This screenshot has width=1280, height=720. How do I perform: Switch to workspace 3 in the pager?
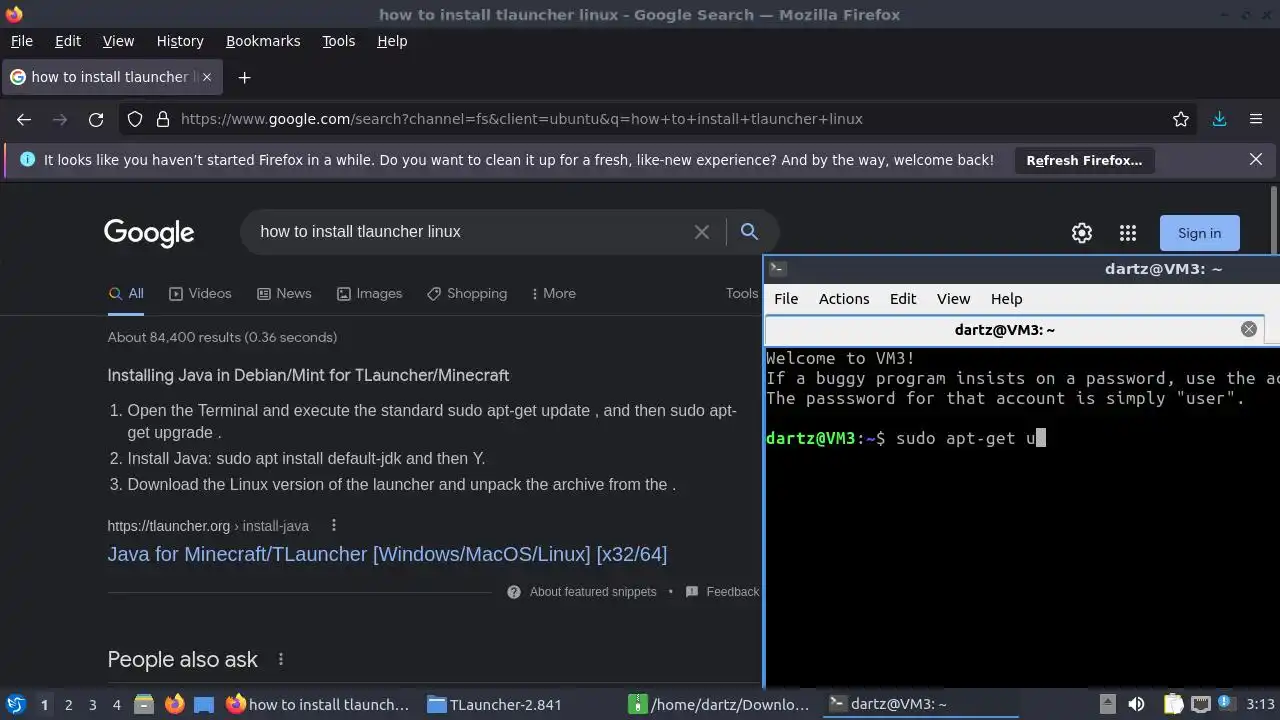pyautogui.click(x=92, y=705)
